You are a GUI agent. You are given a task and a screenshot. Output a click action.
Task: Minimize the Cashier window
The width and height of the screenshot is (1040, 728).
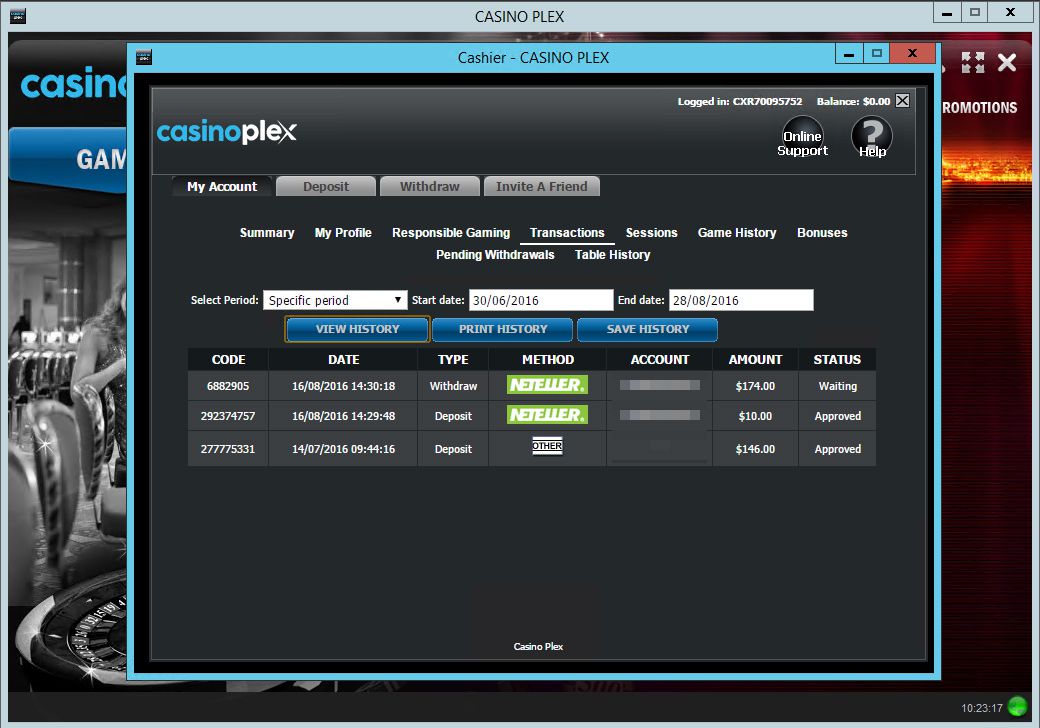pyautogui.click(x=849, y=53)
